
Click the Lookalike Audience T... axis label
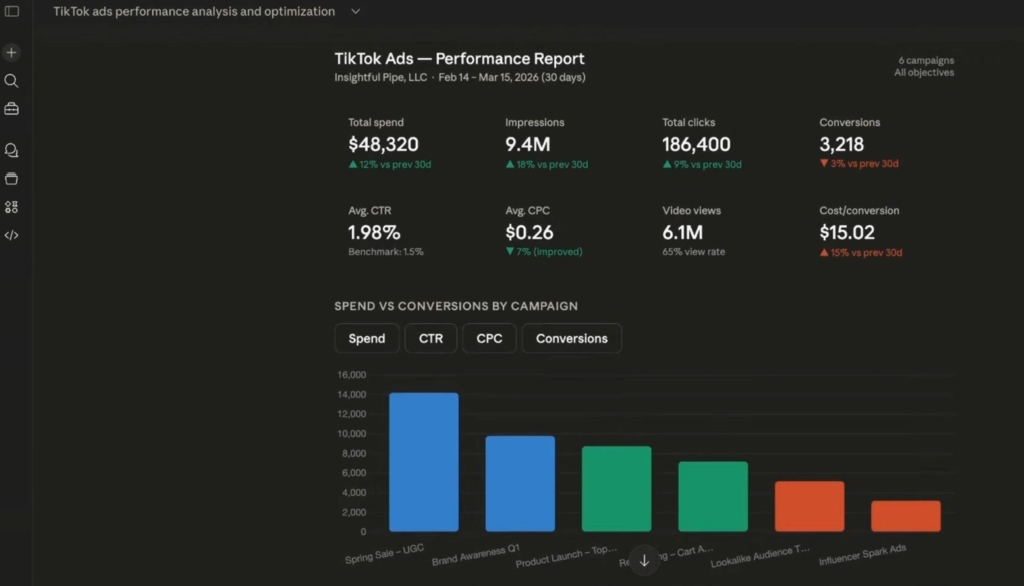point(760,556)
